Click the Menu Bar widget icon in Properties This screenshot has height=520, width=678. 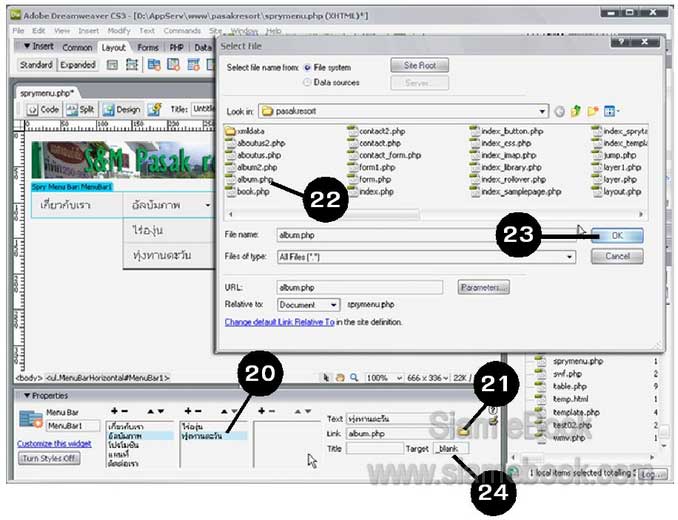[30, 419]
